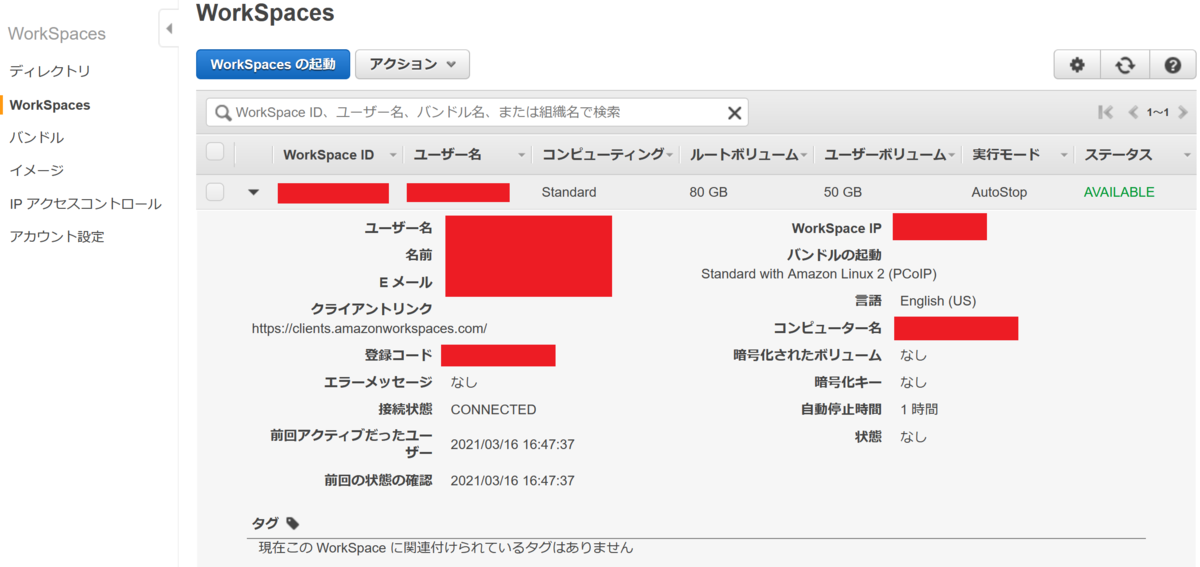Focus the WorkSpace search input field
This screenshot has height=567, width=1200.
[x=477, y=112]
